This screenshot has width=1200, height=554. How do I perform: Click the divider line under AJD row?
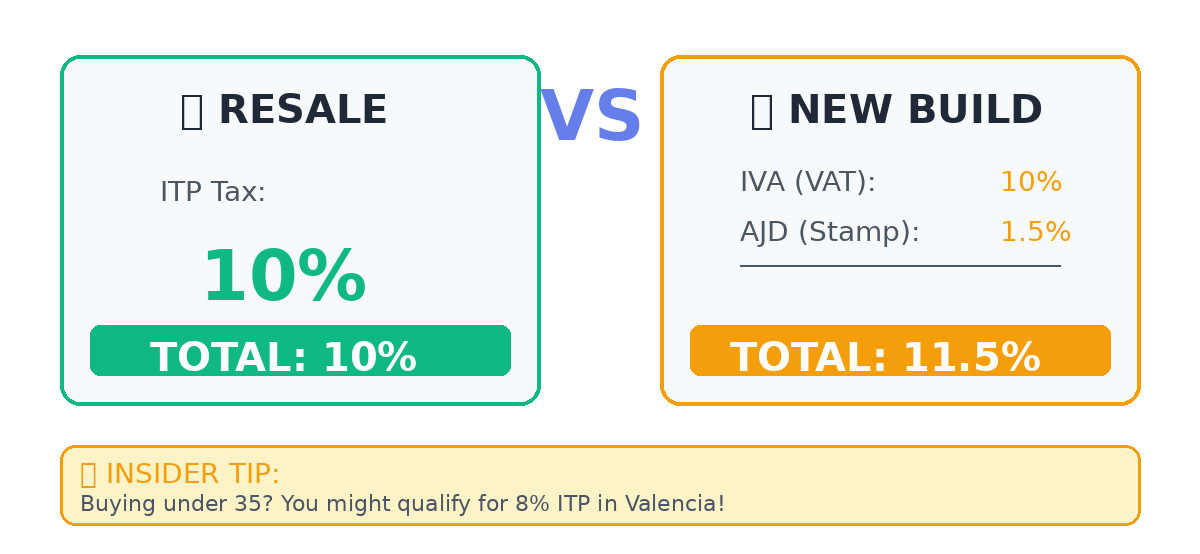click(x=900, y=266)
